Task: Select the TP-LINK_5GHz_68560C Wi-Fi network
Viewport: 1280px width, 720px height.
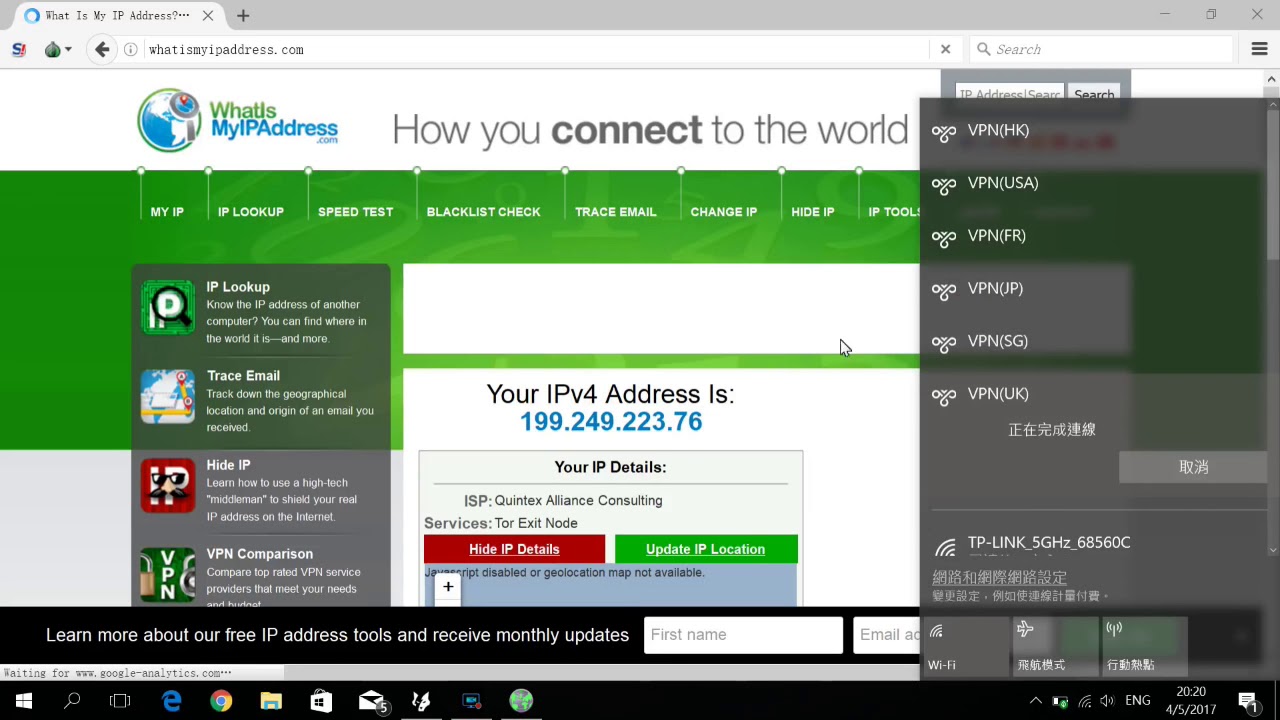Action: click(1093, 543)
